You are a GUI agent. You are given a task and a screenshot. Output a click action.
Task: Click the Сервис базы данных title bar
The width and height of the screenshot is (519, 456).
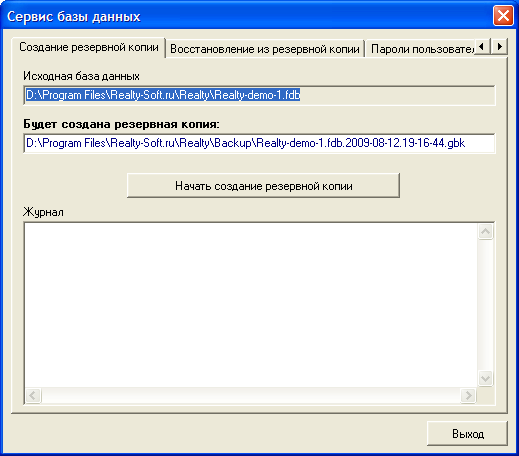247,16
